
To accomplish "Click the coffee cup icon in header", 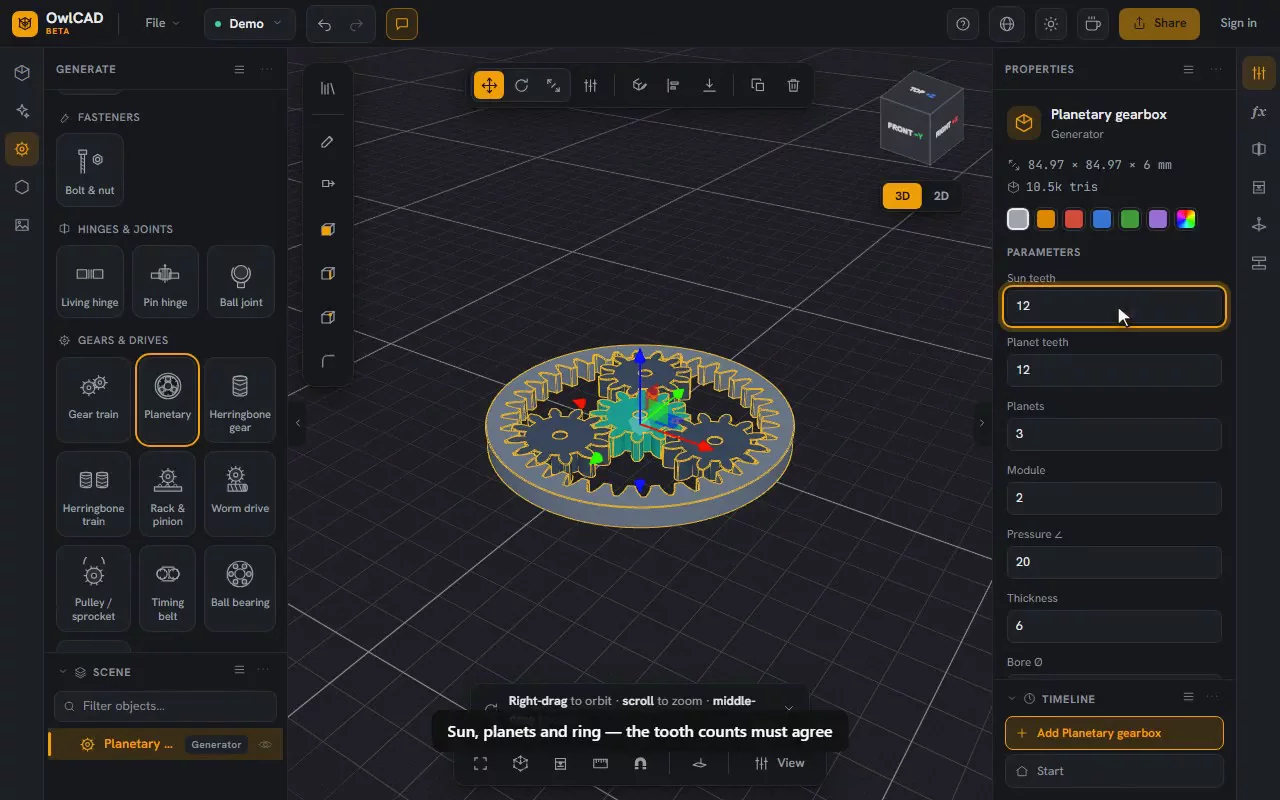I will [1094, 24].
